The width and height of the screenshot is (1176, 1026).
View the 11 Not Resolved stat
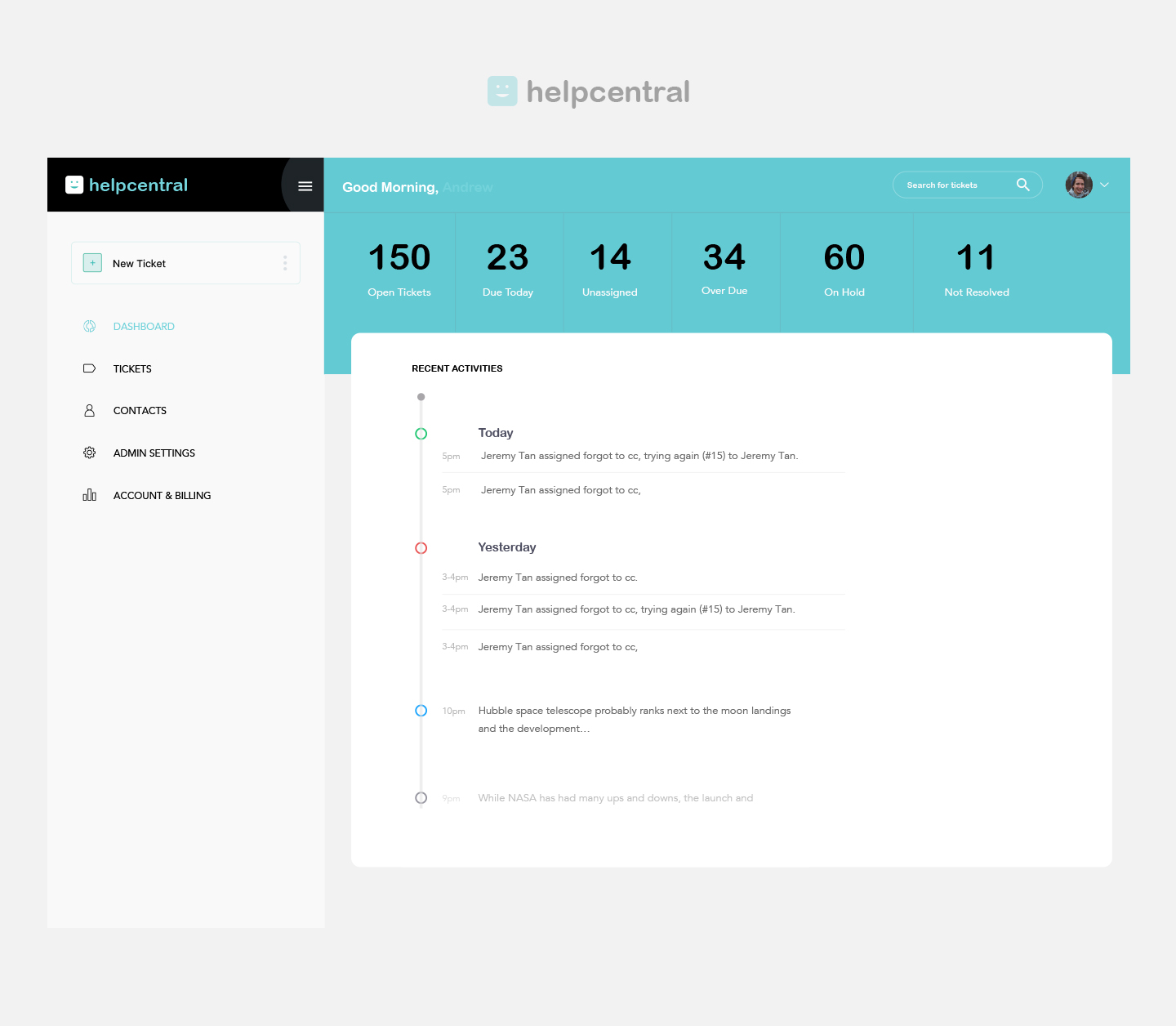click(977, 270)
